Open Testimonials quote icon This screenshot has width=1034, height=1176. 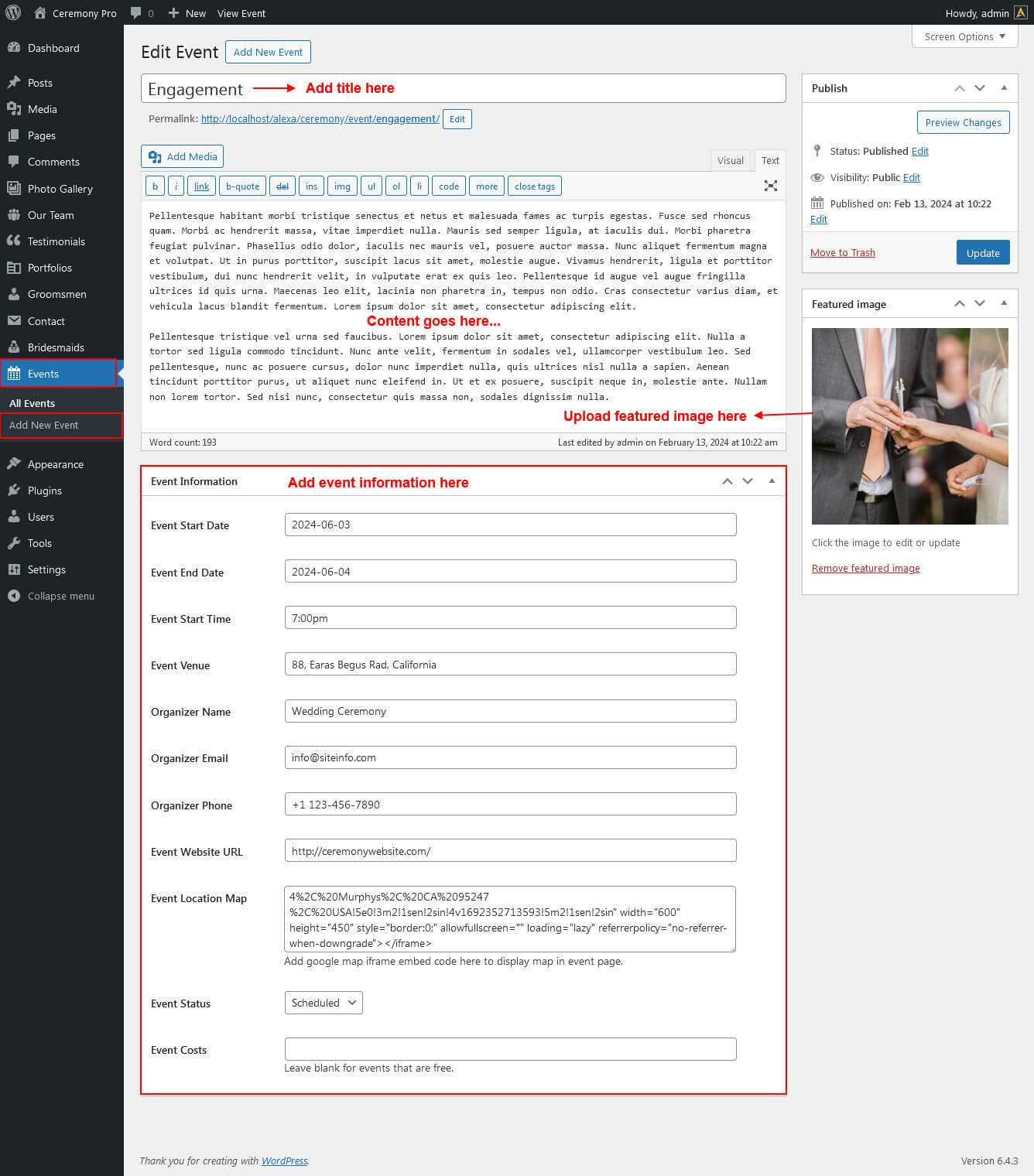[x=14, y=241]
